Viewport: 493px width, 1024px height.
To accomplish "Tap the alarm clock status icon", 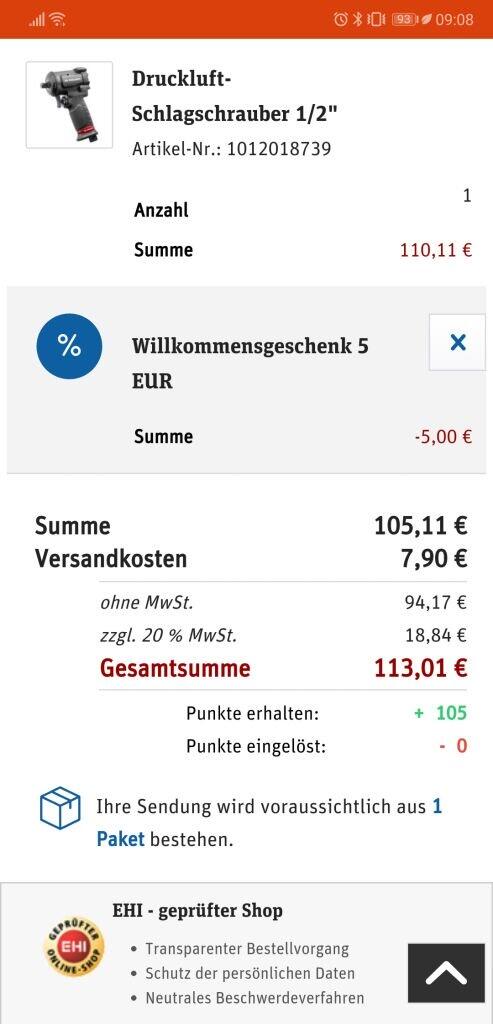I will click(340, 20).
